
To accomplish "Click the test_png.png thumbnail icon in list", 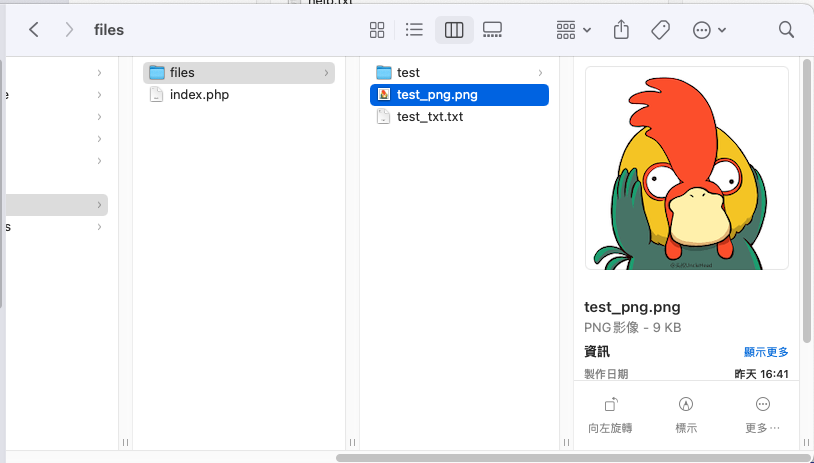I will 384,94.
